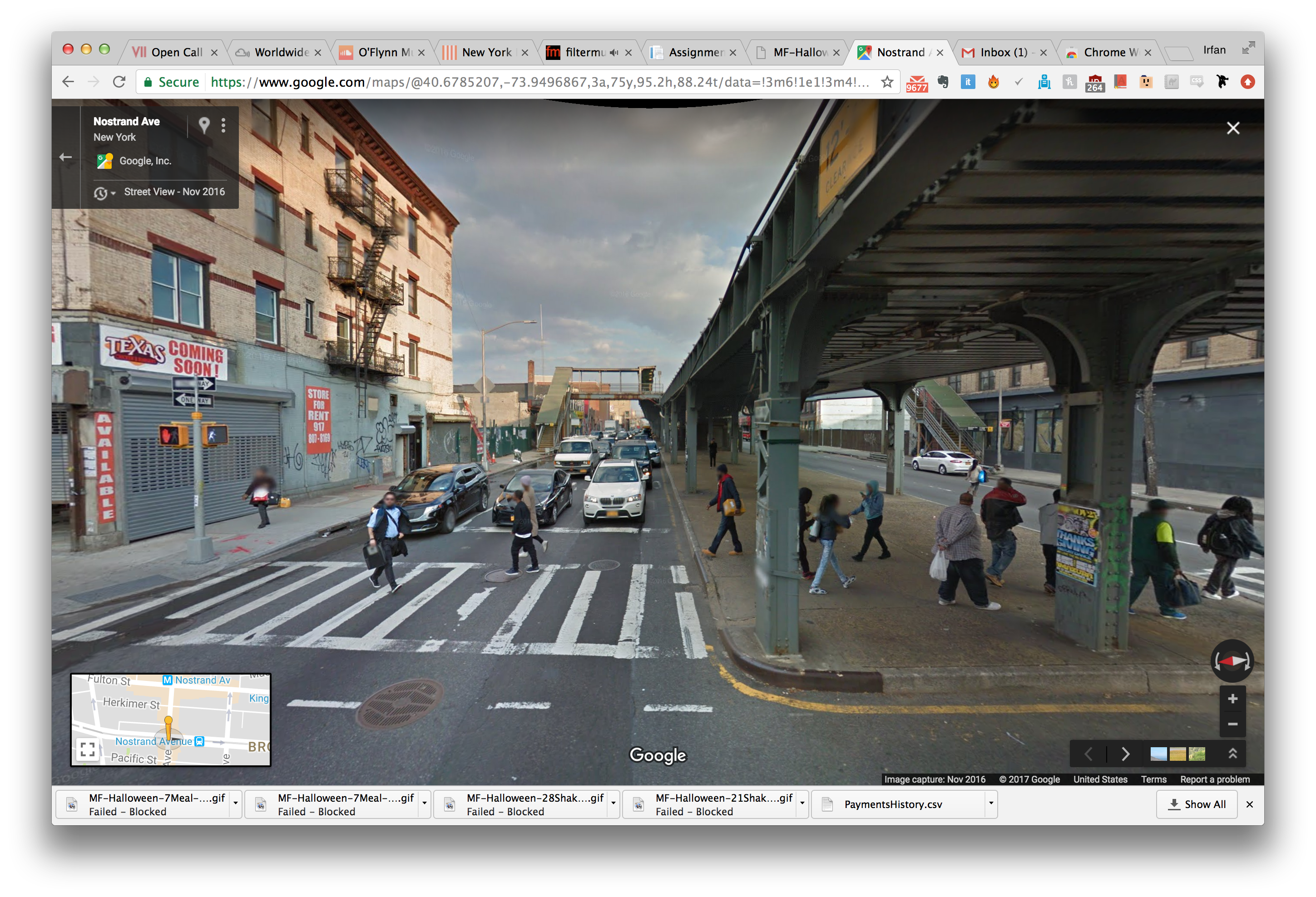Close the Street View with the X
Screen dimensions: 1316x897
point(1233,128)
